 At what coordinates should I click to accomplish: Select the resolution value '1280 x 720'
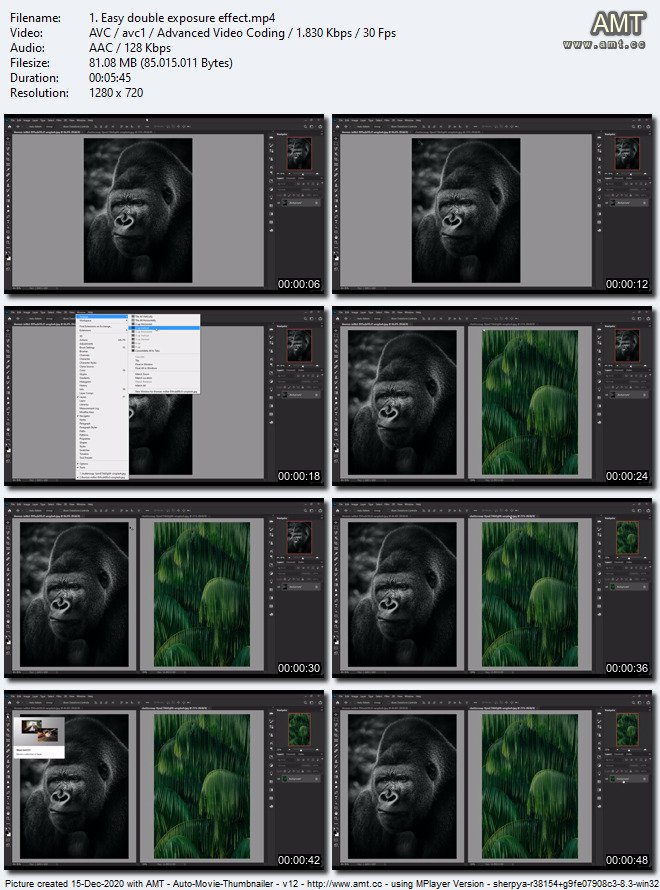[x=116, y=93]
